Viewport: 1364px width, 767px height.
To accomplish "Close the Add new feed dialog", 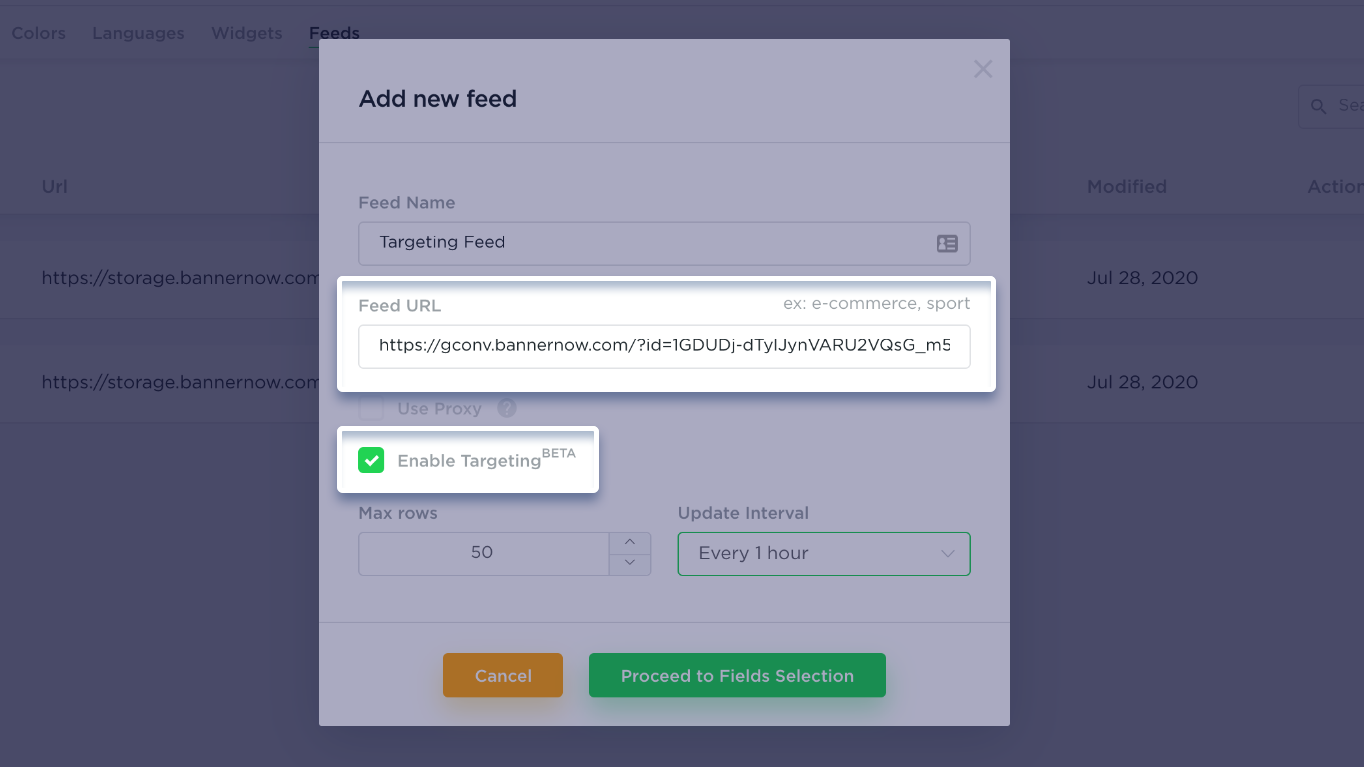I will pyautogui.click(x=983, y=69).
